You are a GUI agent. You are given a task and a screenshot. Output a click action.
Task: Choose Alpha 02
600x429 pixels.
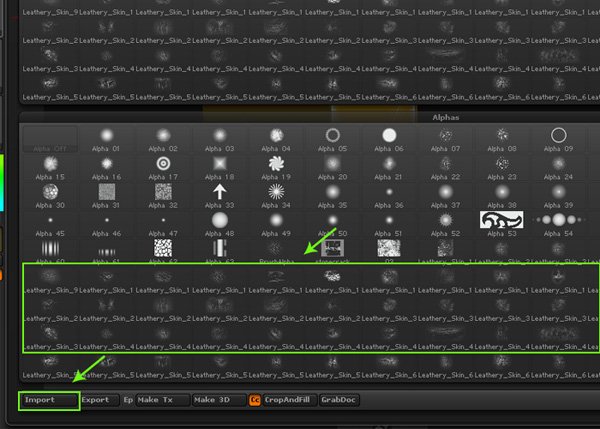tap(163, 140)
